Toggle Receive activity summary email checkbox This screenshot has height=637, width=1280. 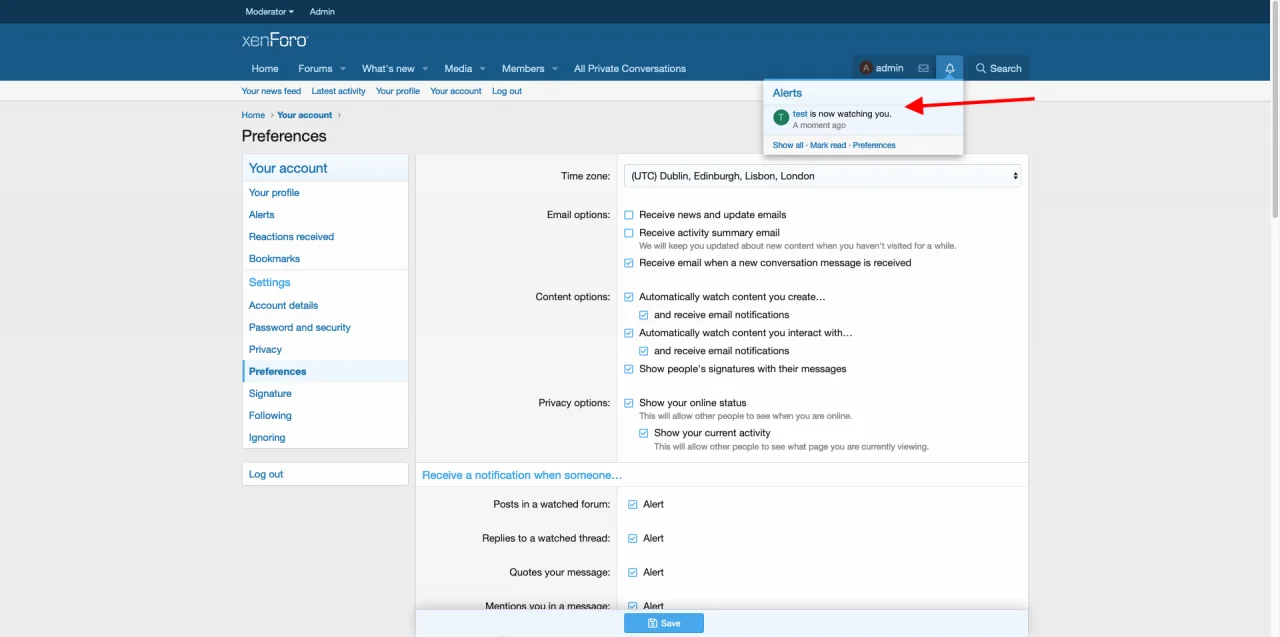[x=629, y=233]
